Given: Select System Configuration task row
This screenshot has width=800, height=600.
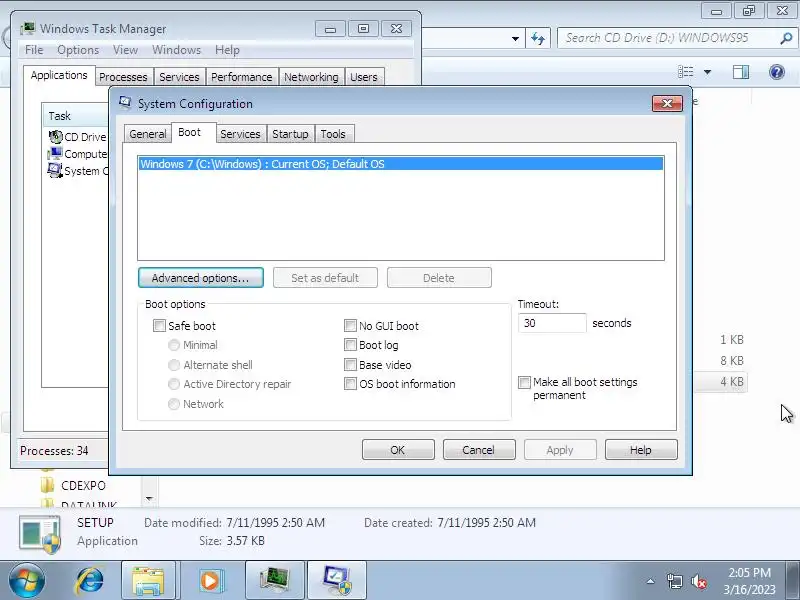Looking at the screenshot, I should (77, 170).
